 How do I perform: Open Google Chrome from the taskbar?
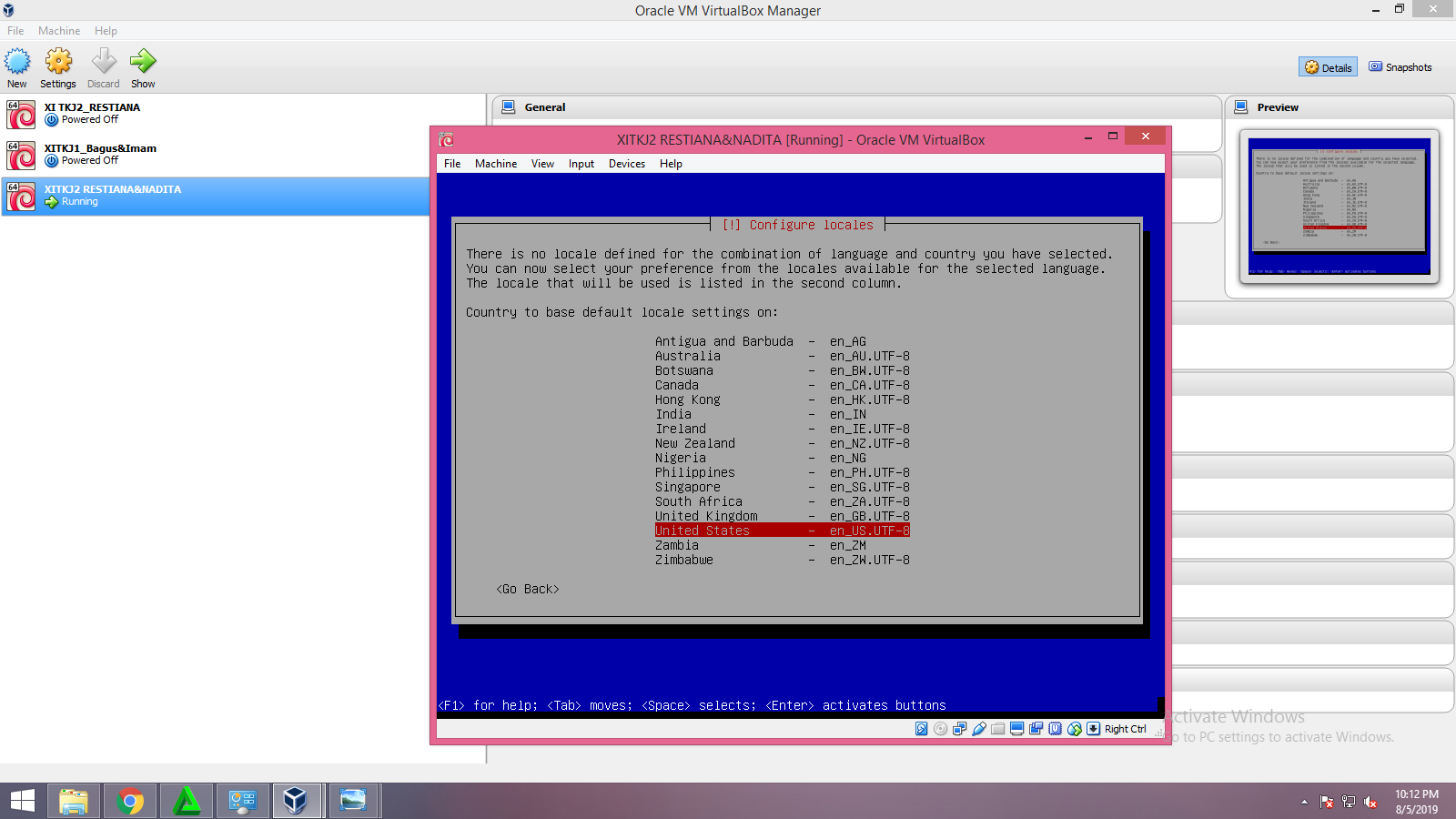tap(130, 801)
